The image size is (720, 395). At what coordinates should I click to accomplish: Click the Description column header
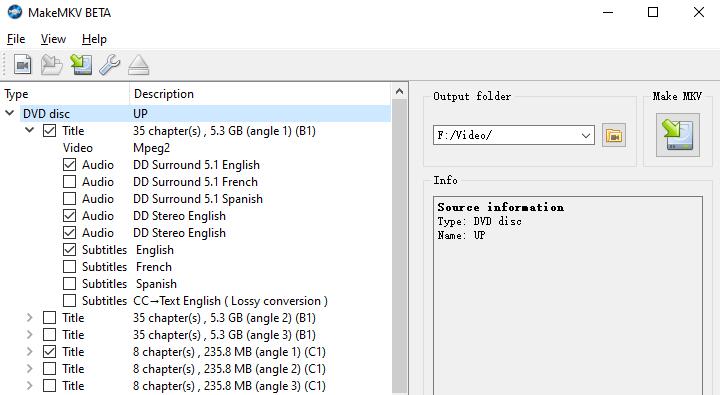coord(260,94)
